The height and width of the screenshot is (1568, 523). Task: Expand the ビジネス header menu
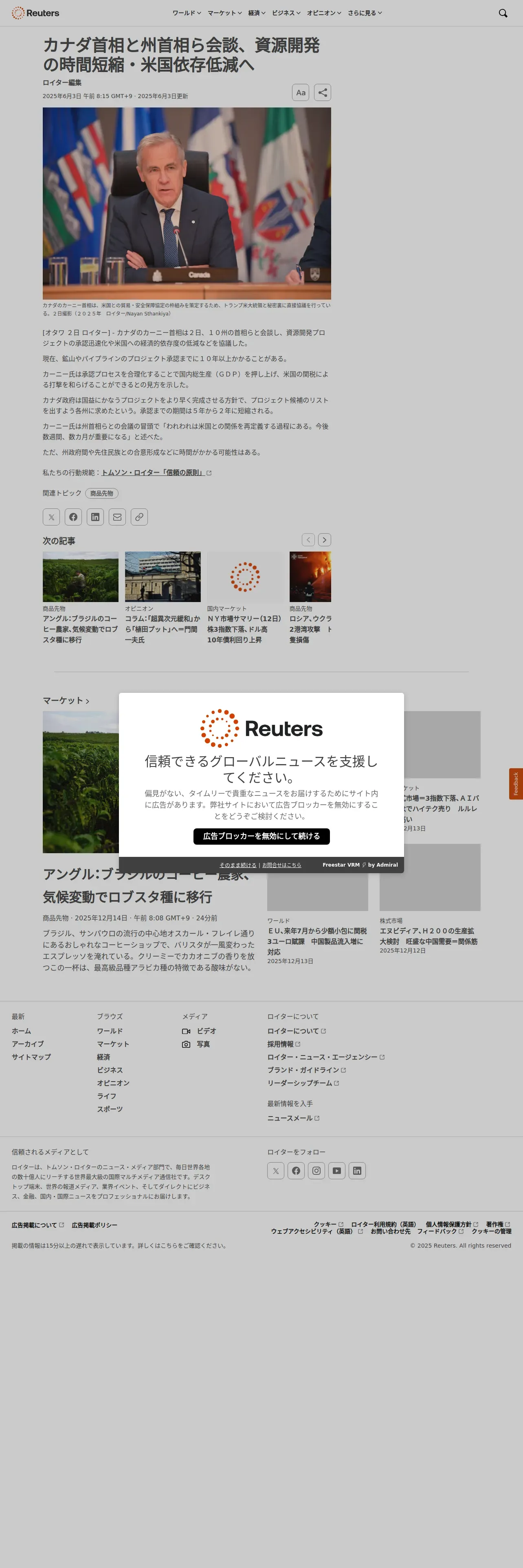coord(286,13)
